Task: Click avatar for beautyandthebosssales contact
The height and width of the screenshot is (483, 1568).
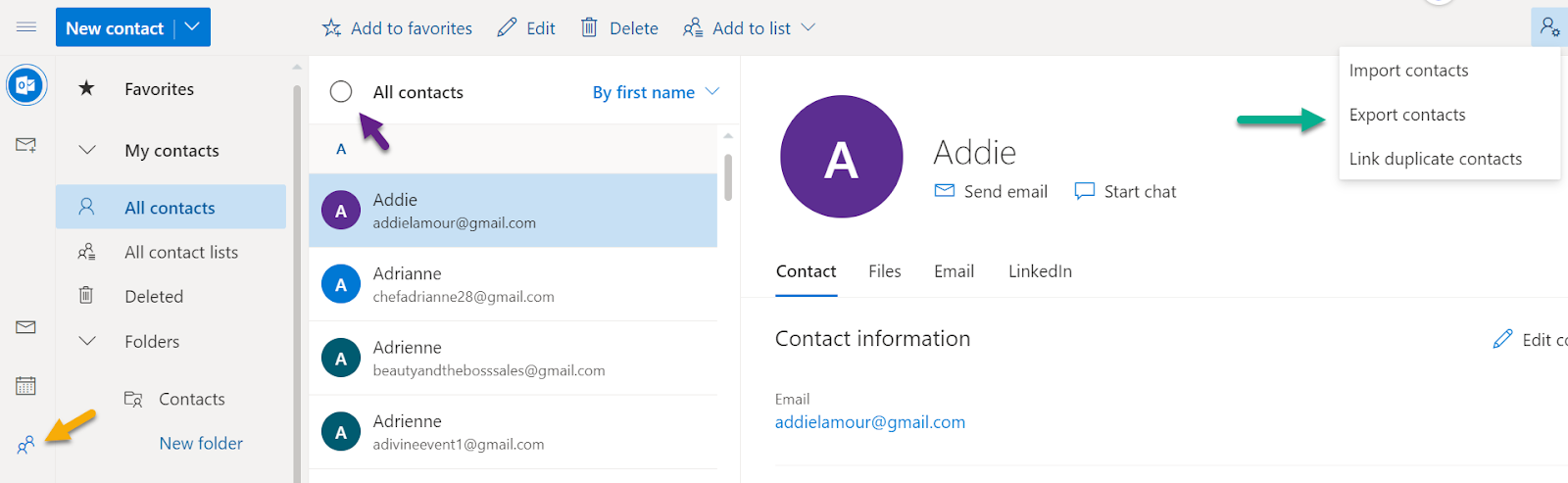Action: [341, 358]
